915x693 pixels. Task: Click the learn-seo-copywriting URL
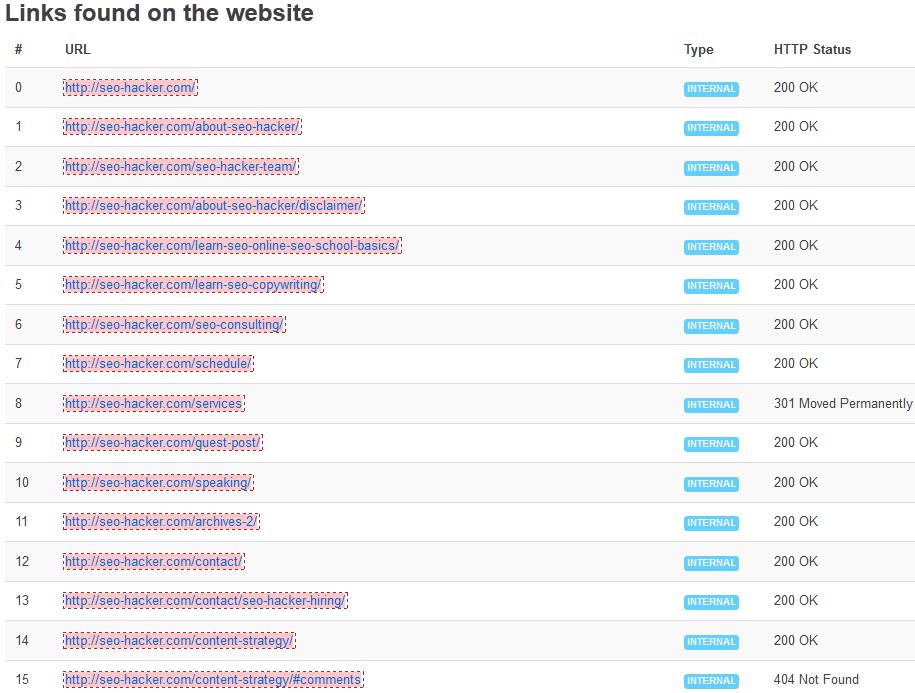193,285
